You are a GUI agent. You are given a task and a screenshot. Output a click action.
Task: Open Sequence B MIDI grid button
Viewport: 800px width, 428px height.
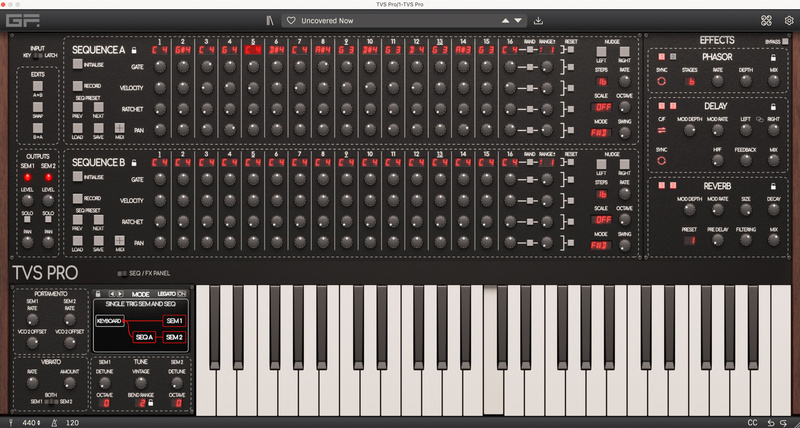tap(120, 240)
